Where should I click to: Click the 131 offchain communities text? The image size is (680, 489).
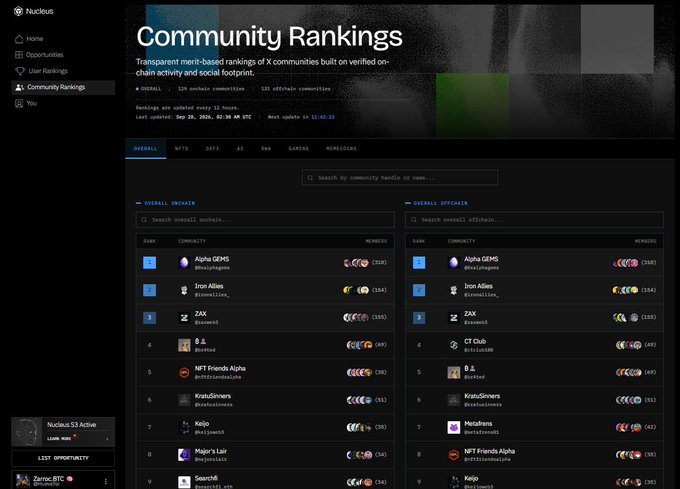(x=296, y=89)
